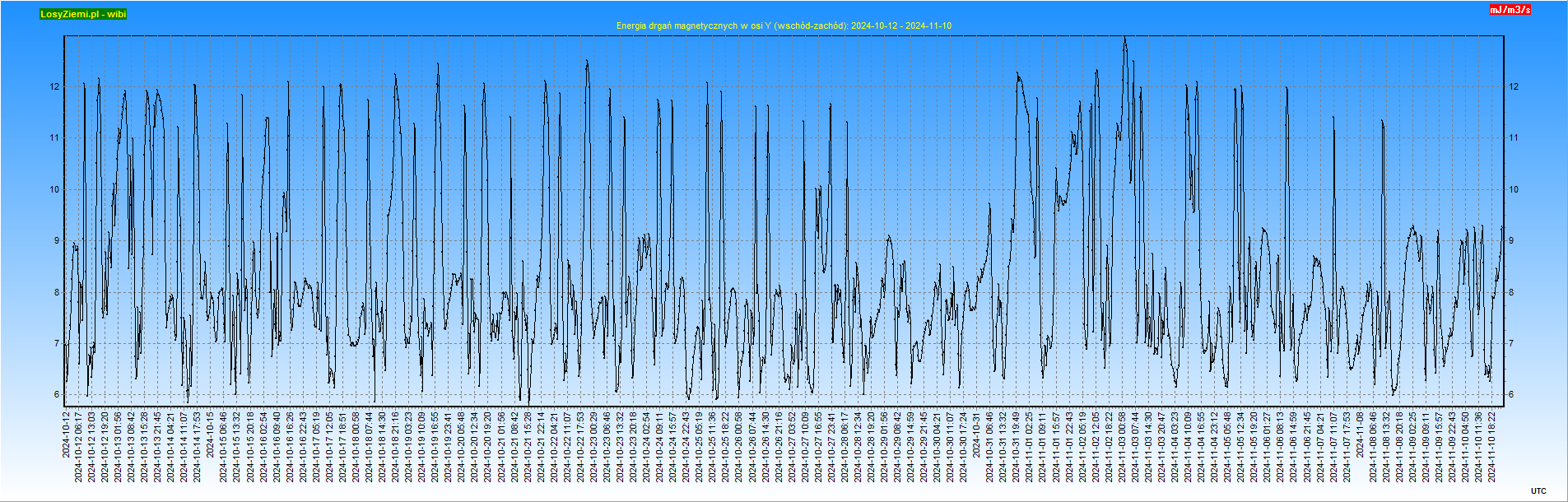The width and height of the screenshot is (1568, 502).
Task: Select the 2024-10-12 06:17 time label
Action: 79,447
